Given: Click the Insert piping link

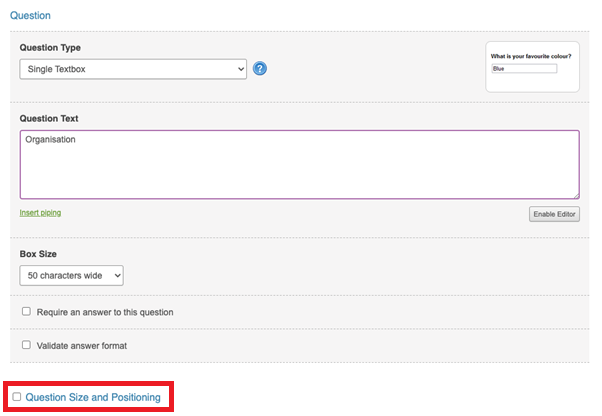Looking at the screenshot, I should pos(40,213).
